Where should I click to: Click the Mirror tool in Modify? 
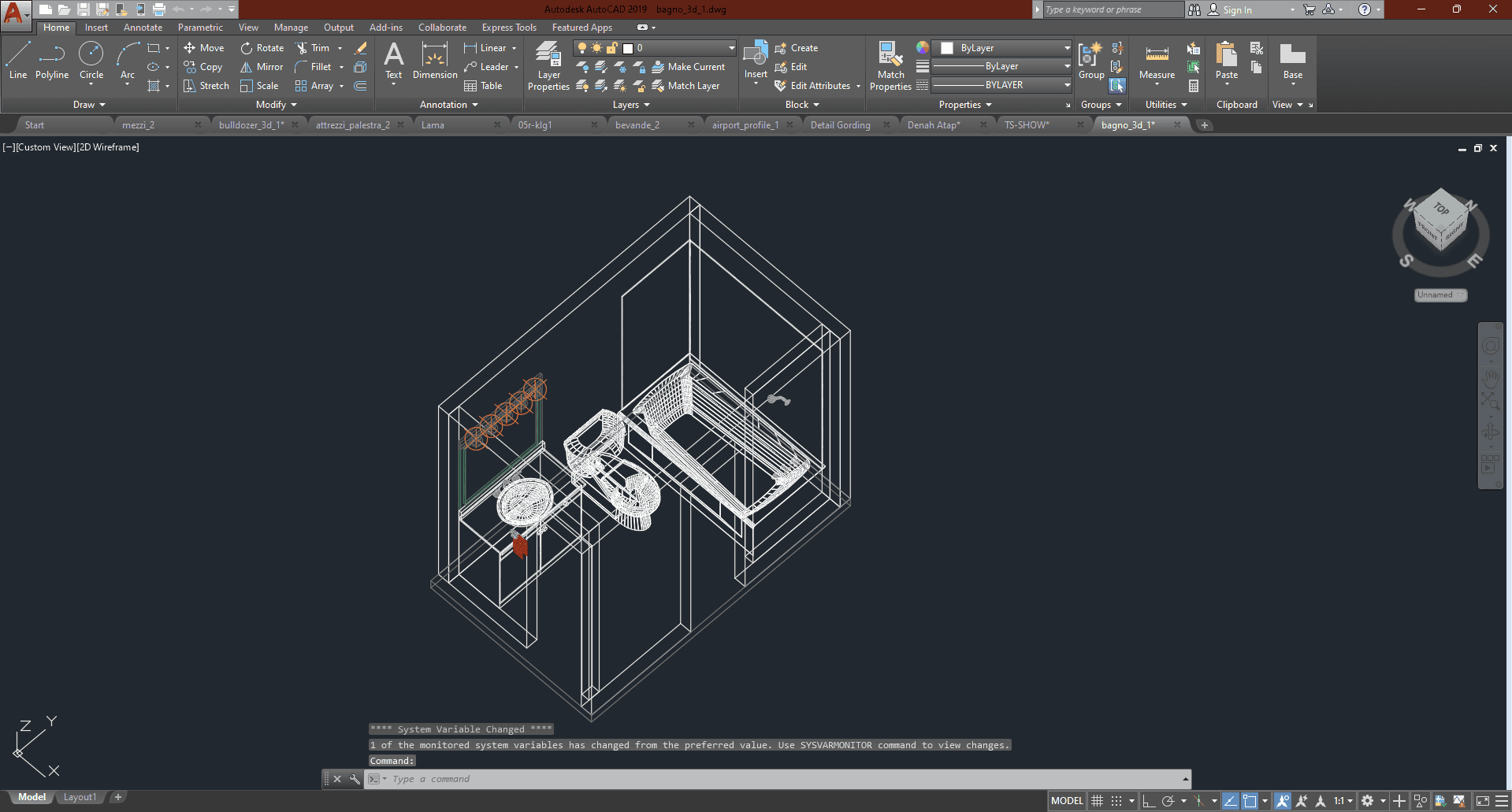coord(262,67)
